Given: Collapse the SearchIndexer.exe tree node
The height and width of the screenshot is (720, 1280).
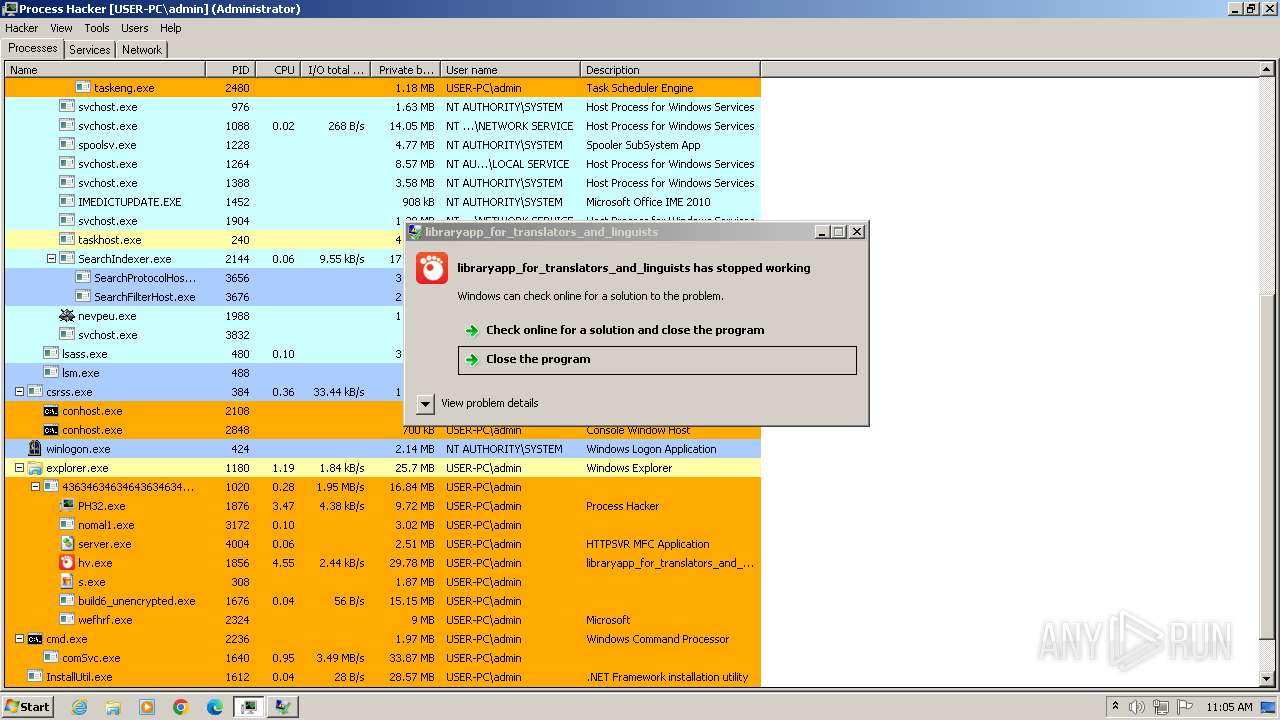Looking at the screenshot, I should tap(51, 259).
